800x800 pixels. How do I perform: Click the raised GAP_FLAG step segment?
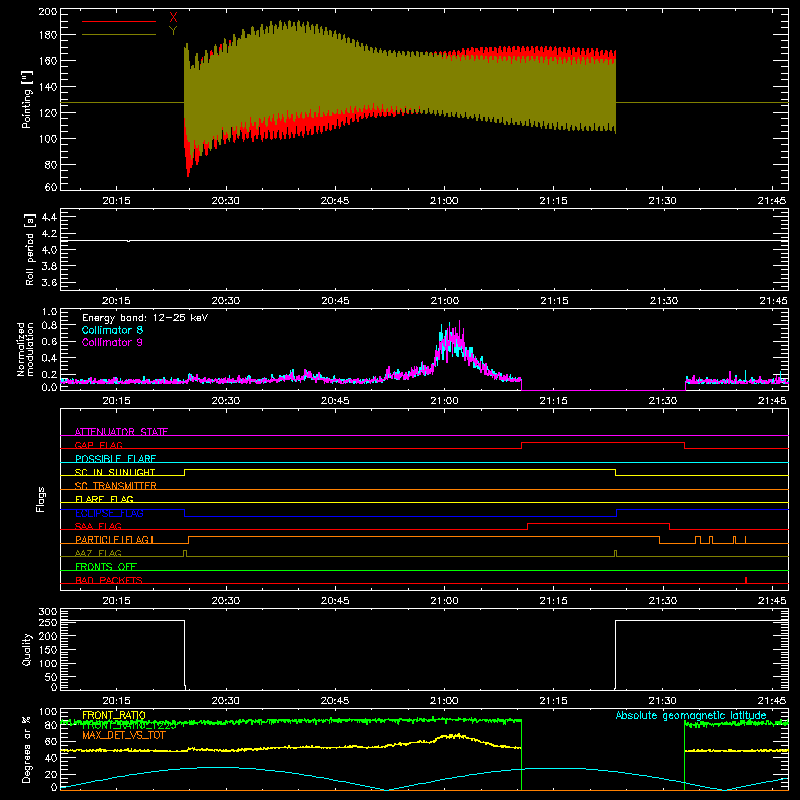603,442
